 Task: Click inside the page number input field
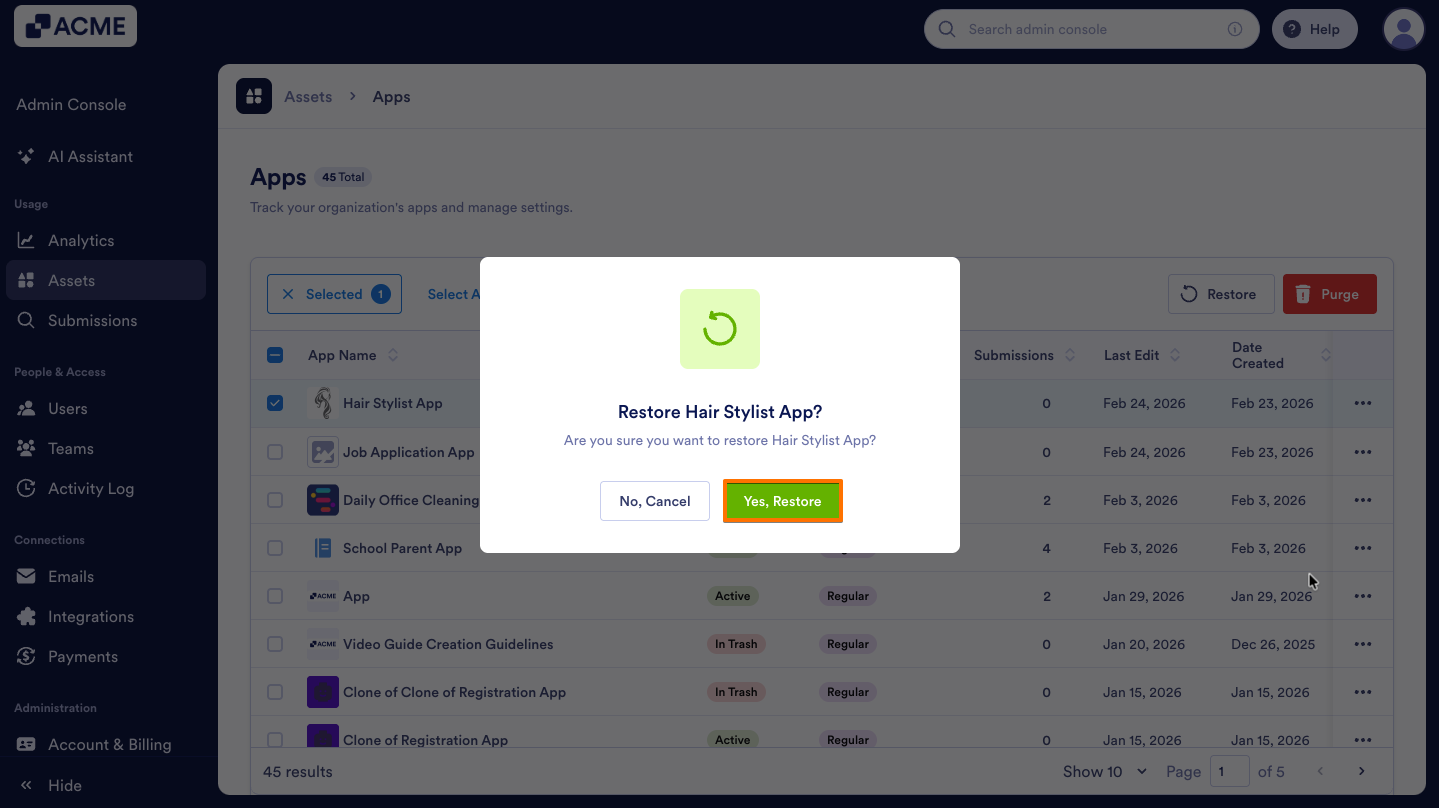pyautogui.click(x=1230, y=771)
